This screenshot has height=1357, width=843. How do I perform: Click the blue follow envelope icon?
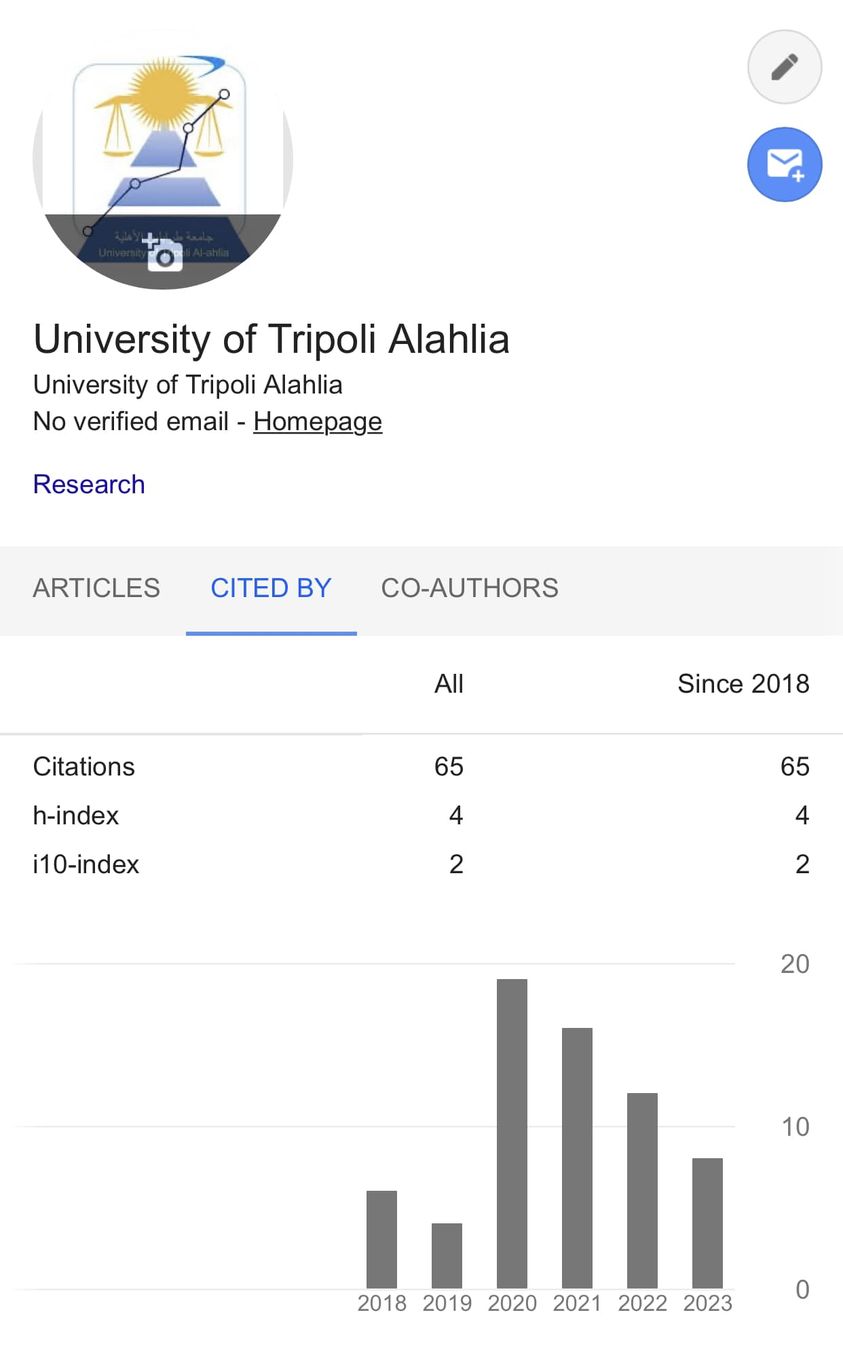pyautogui.click(x=785, y=165)
